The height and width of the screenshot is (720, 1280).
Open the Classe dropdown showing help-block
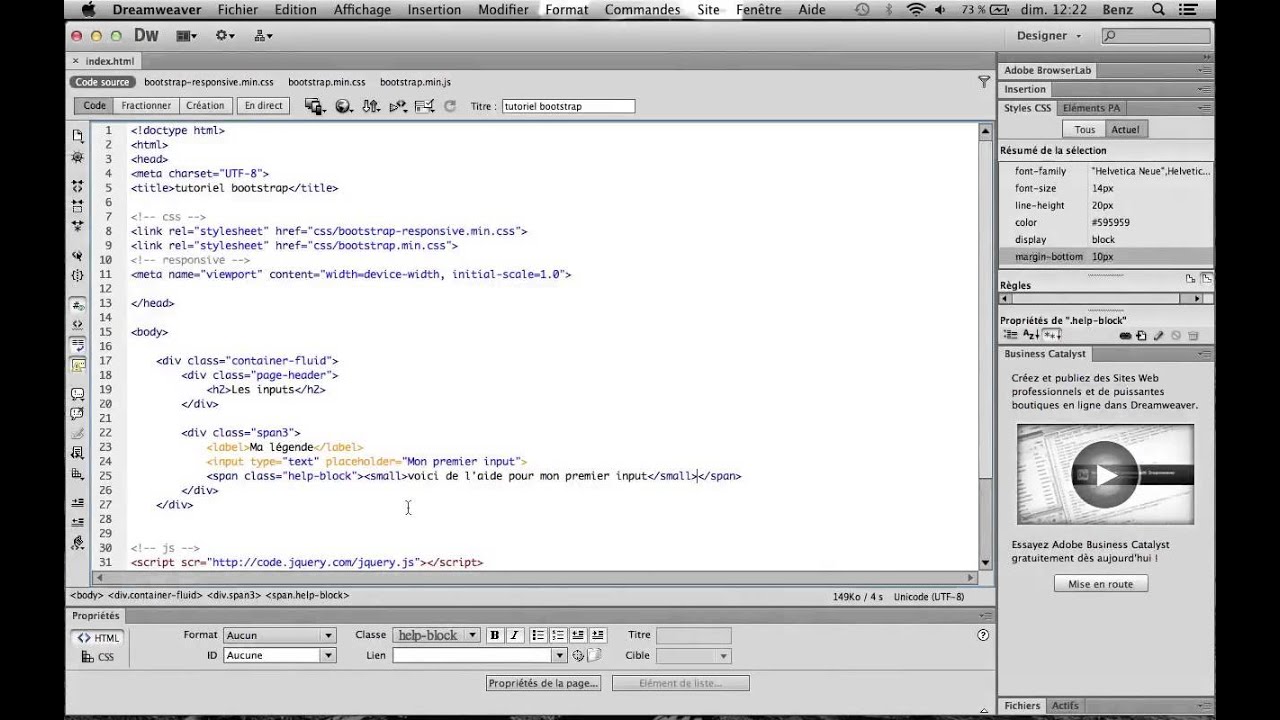[435, 635]
